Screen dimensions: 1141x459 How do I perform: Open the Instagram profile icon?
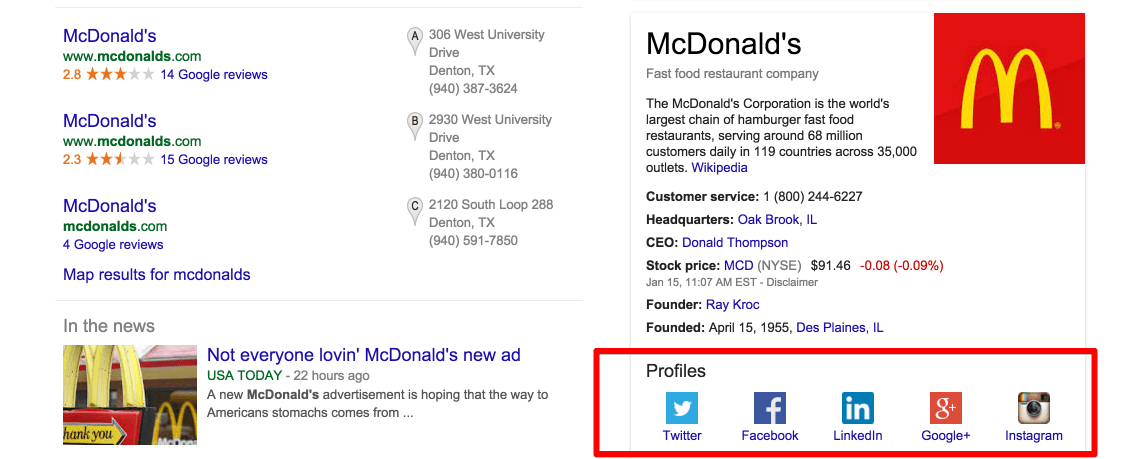click(1033, 407)
